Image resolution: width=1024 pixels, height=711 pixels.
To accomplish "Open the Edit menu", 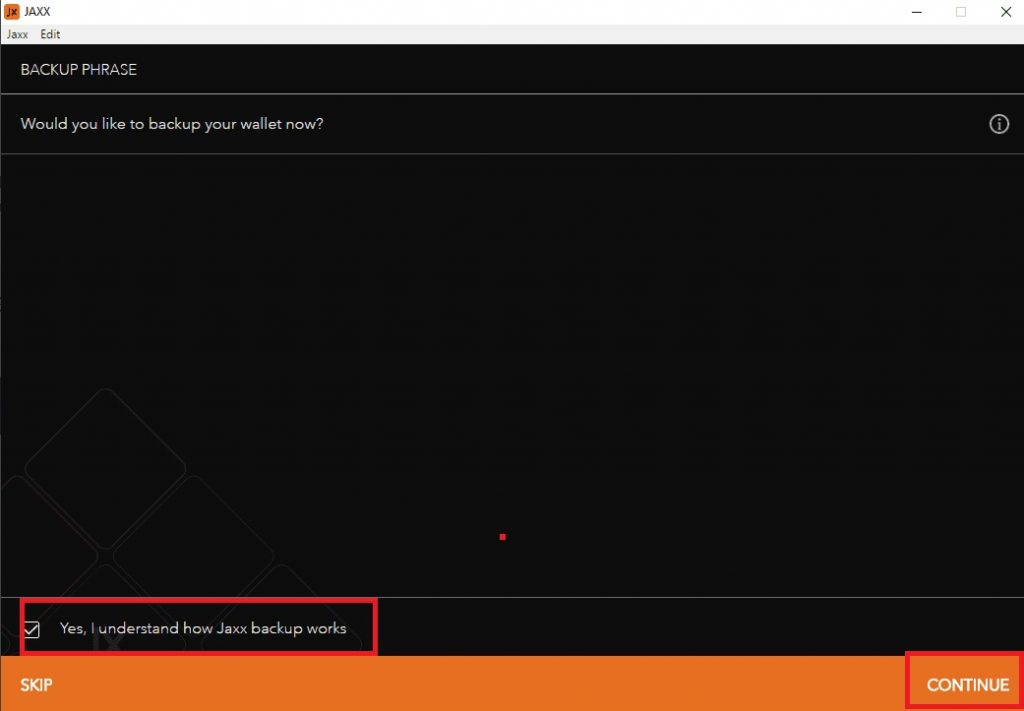I will (50, 35).
